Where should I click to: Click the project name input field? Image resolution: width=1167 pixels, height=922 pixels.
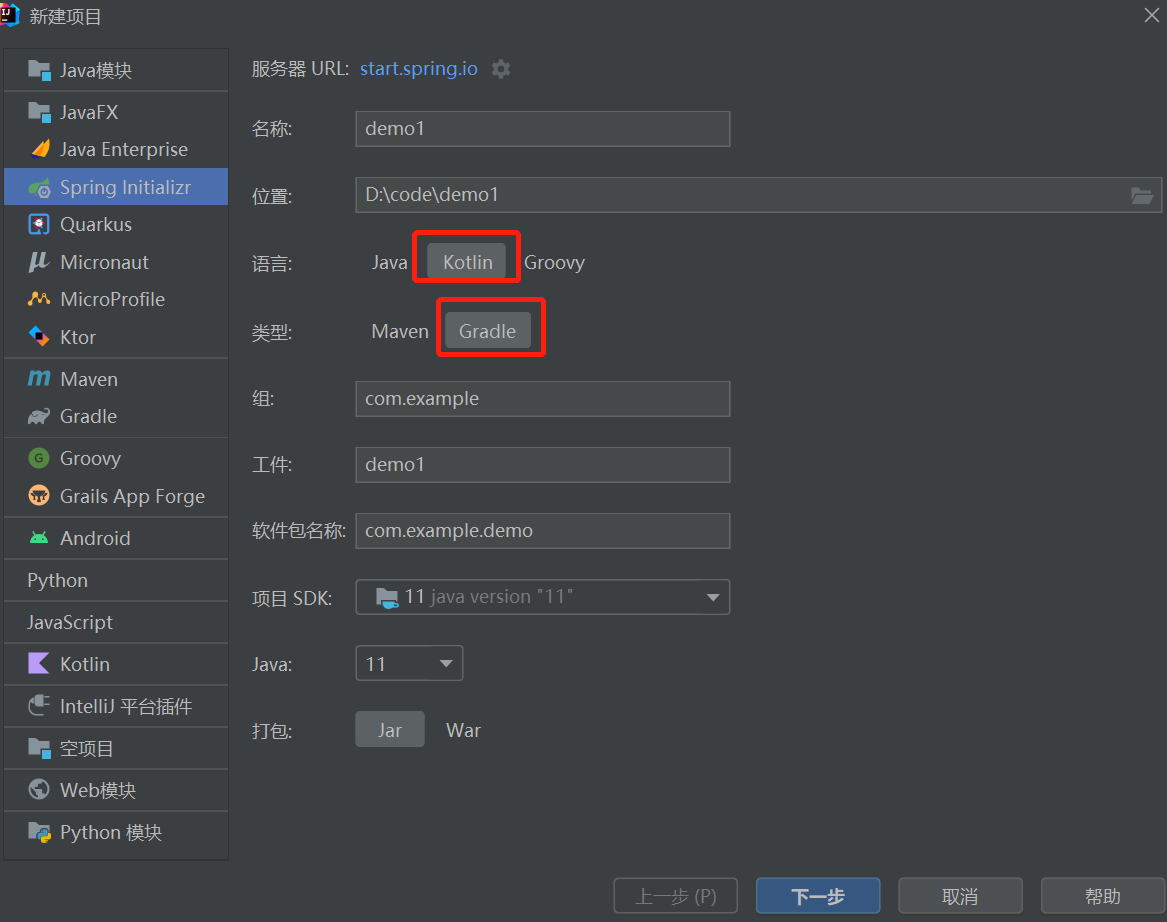coord(543,129)
